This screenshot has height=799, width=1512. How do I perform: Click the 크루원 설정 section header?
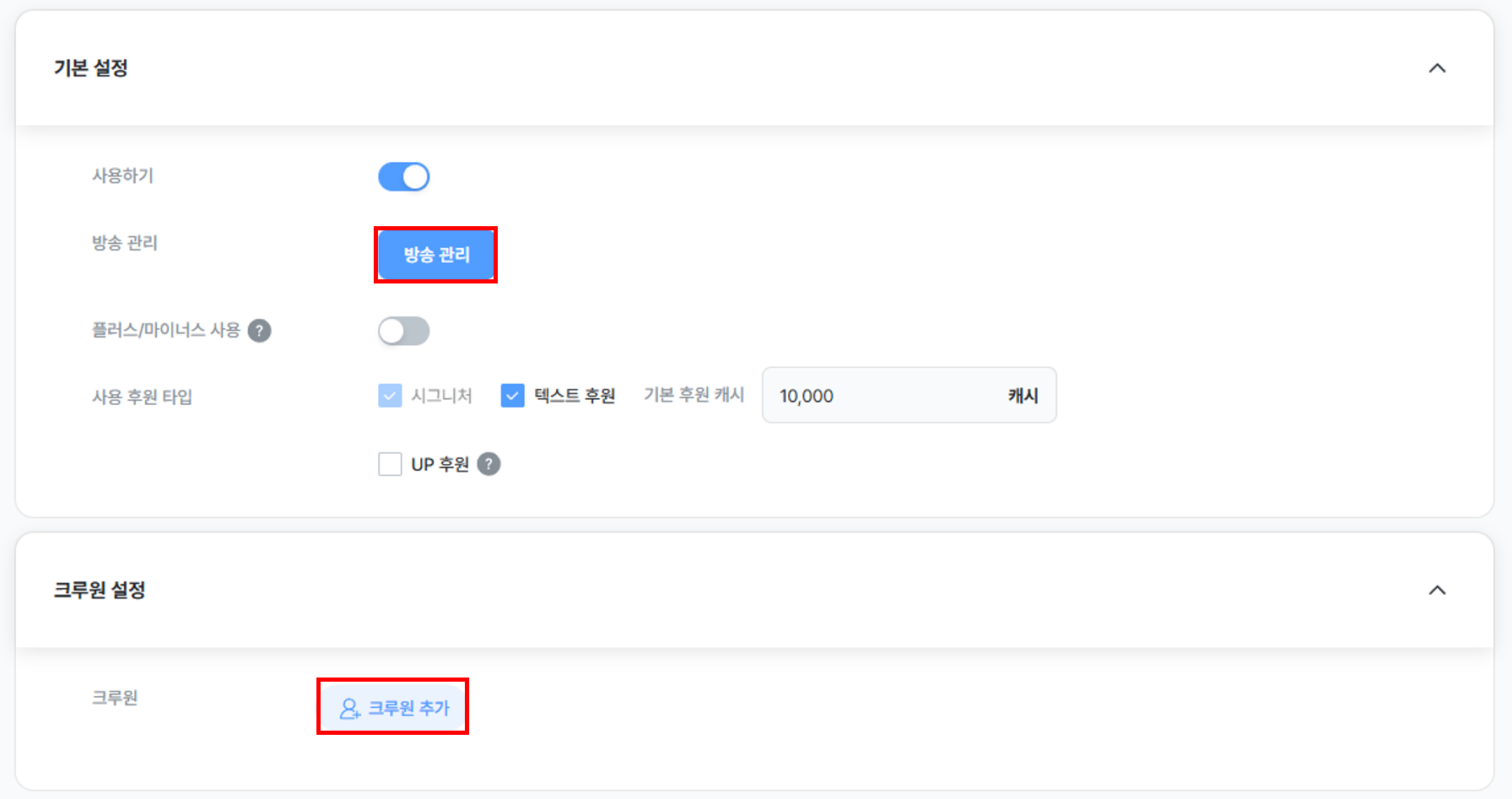pos(99,591)
